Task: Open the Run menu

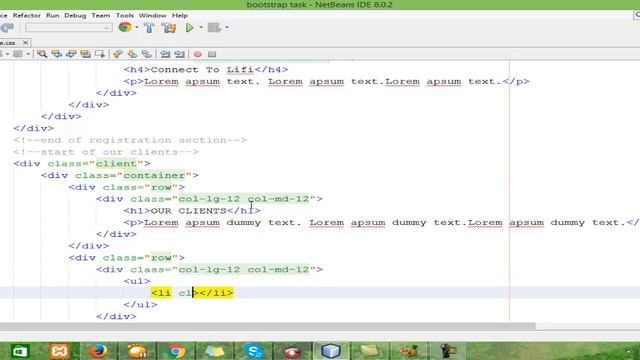Action: 53,15
